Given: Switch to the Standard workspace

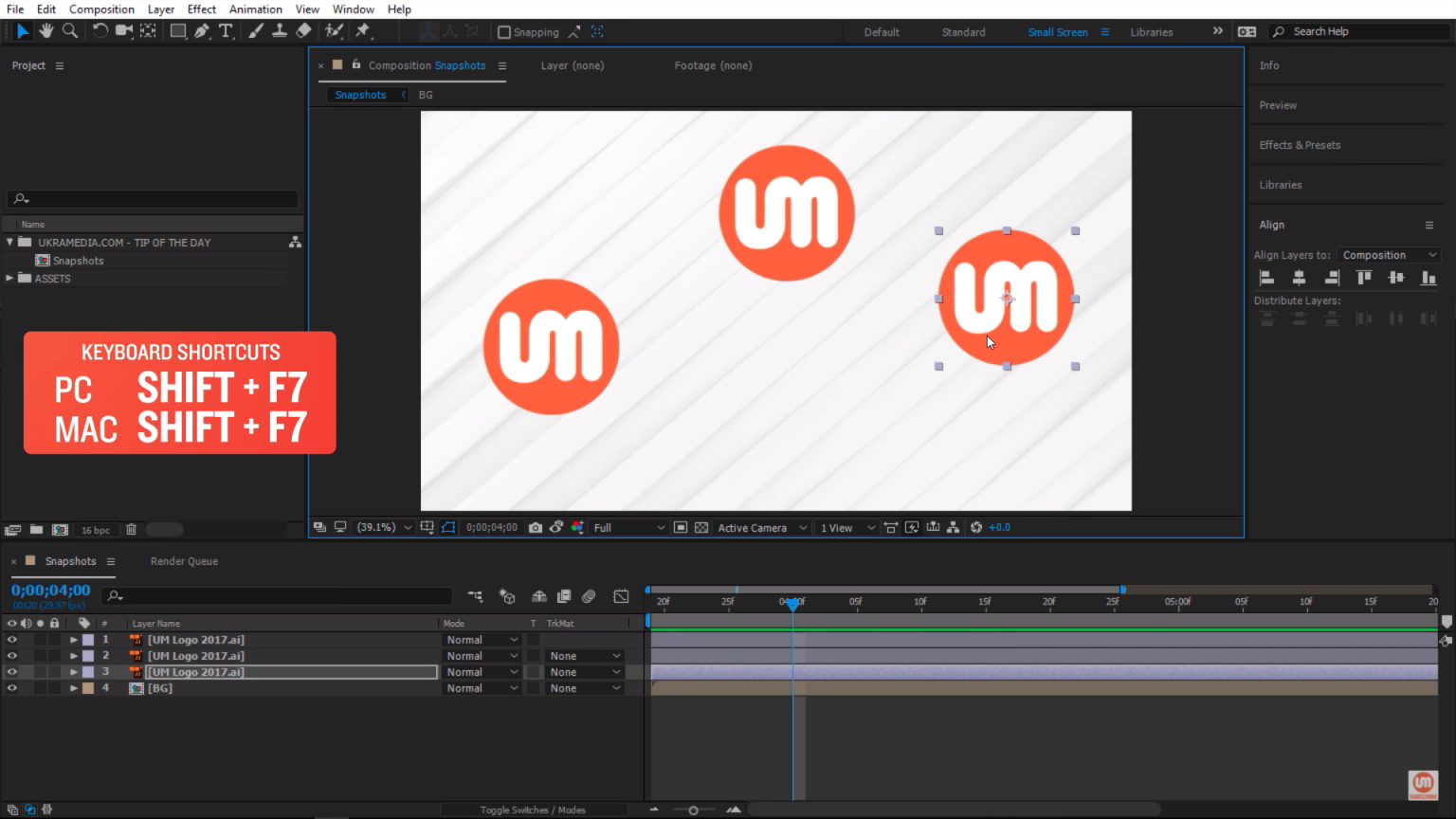Looking at the screenshot, I should 963,32.
